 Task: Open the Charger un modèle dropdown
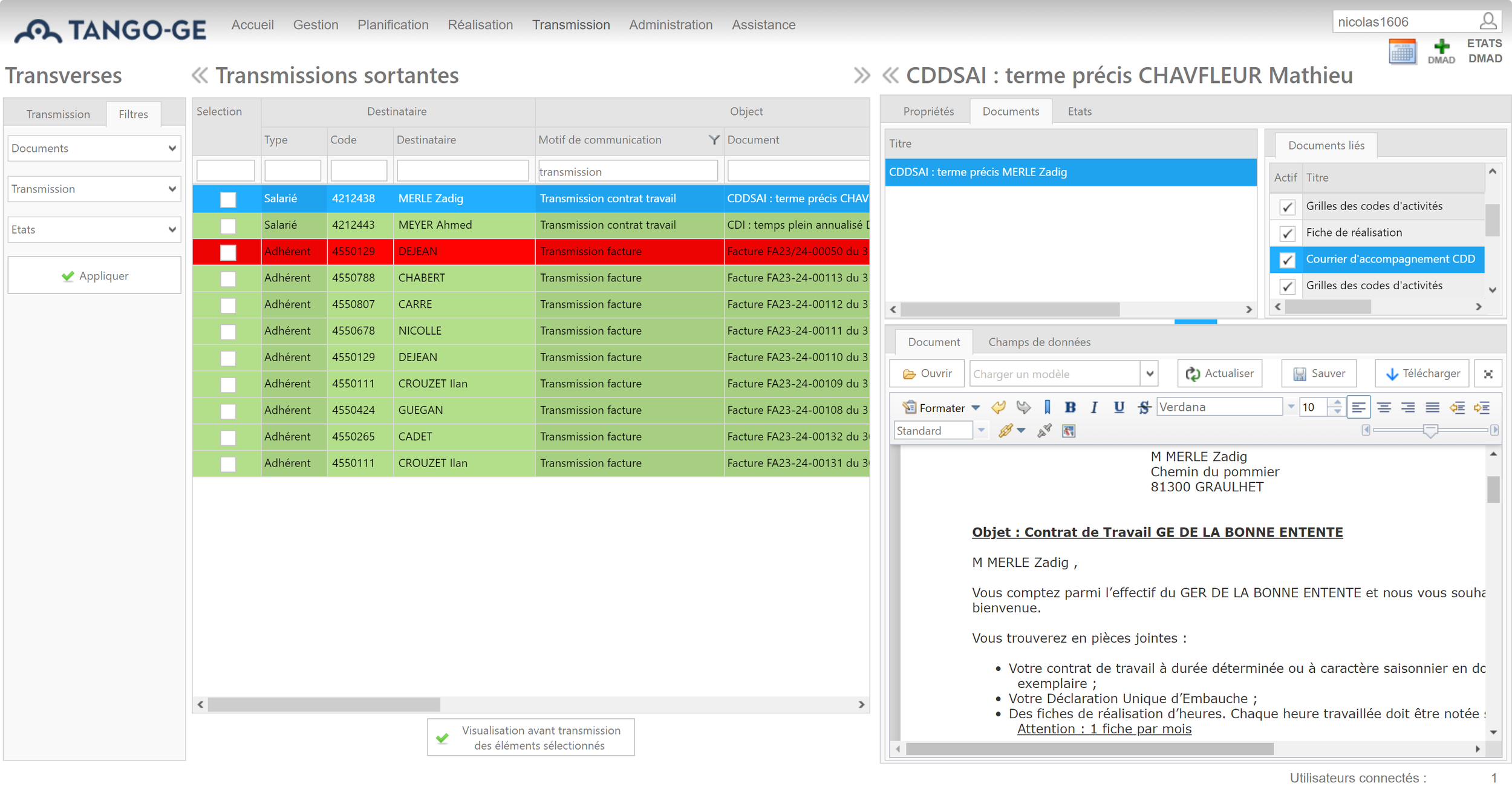(1150, 374)
